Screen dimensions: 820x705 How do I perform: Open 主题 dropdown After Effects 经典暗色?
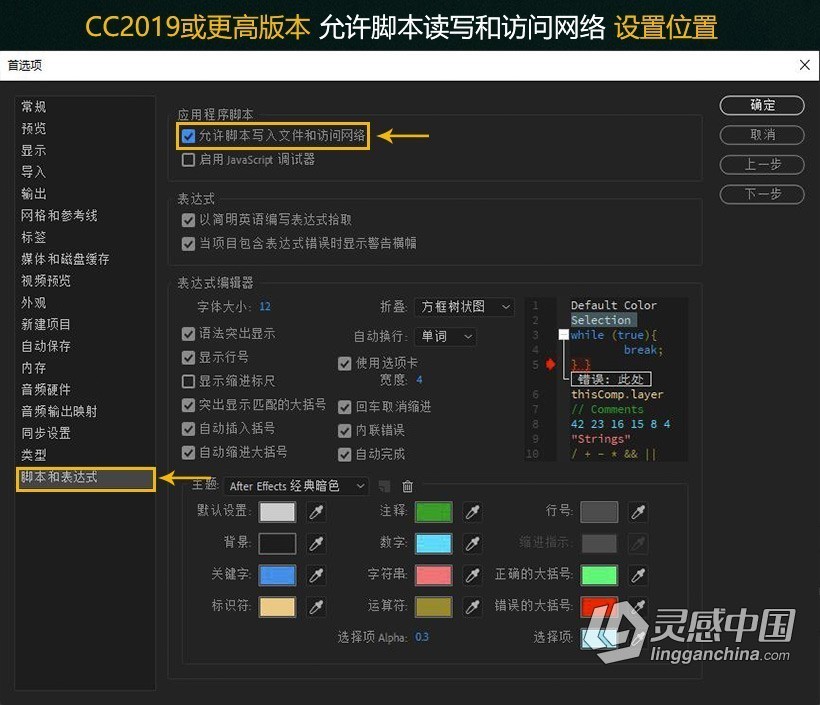pyautogui.click(x=296, y=486)
